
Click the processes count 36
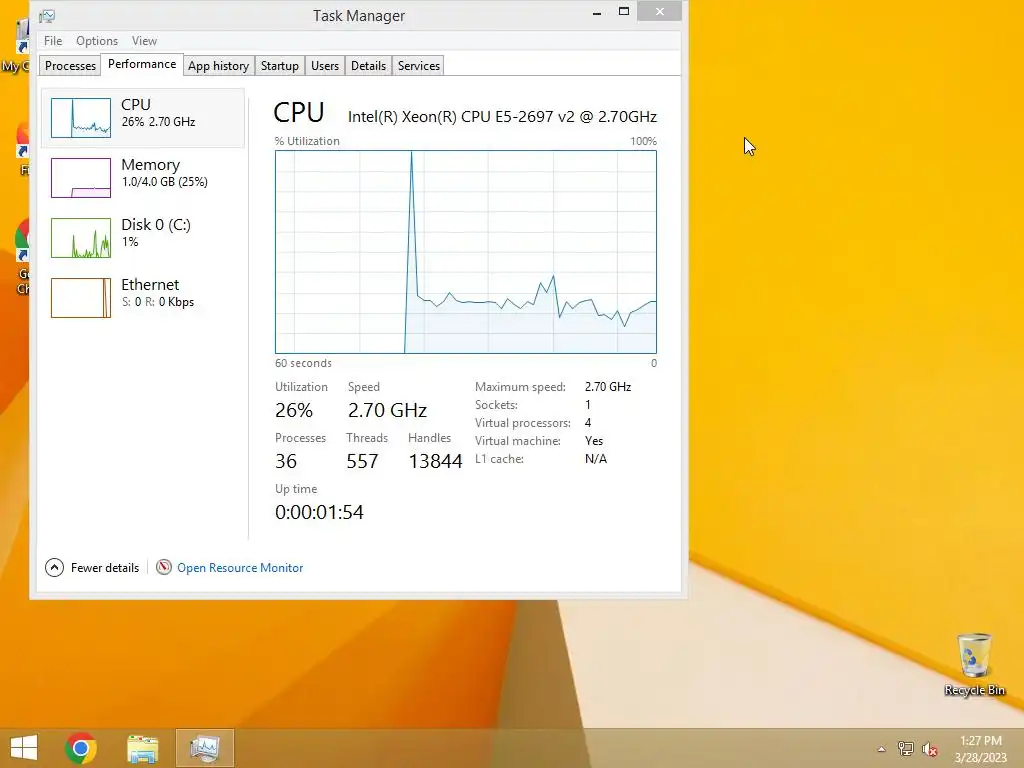click(286, 461)
